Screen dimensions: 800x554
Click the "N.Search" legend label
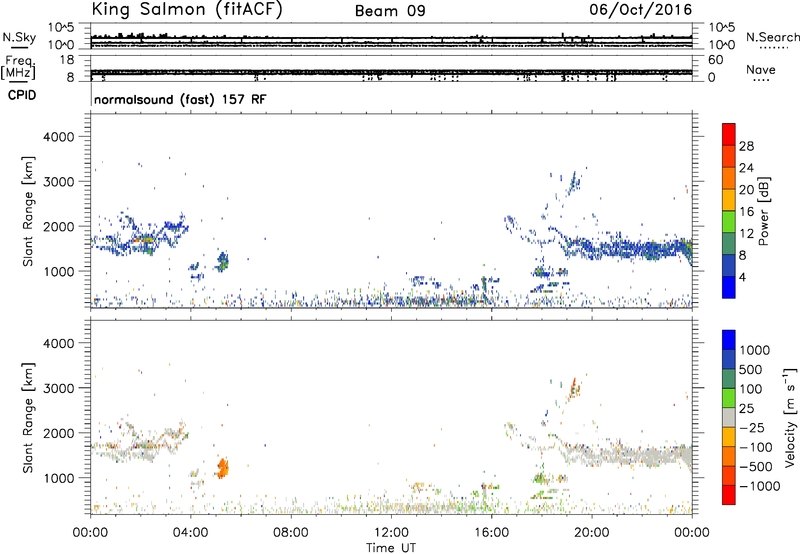coord(772,37)
